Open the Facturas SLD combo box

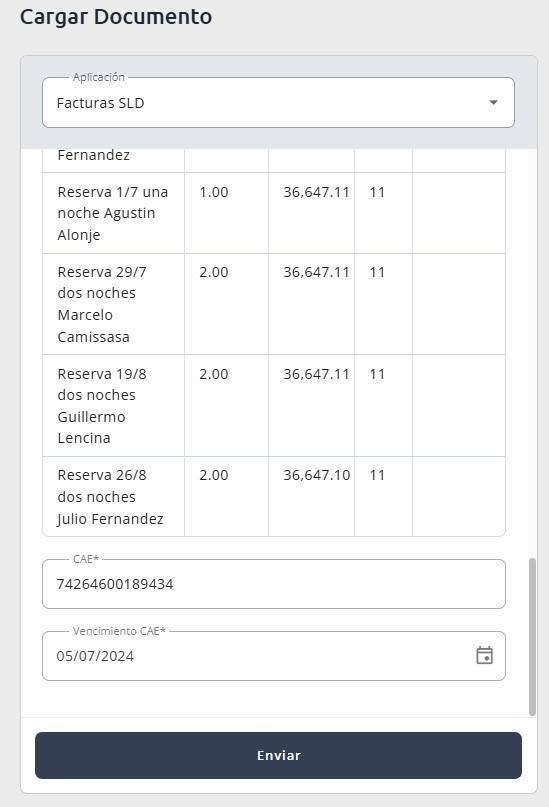click(278, 102)
